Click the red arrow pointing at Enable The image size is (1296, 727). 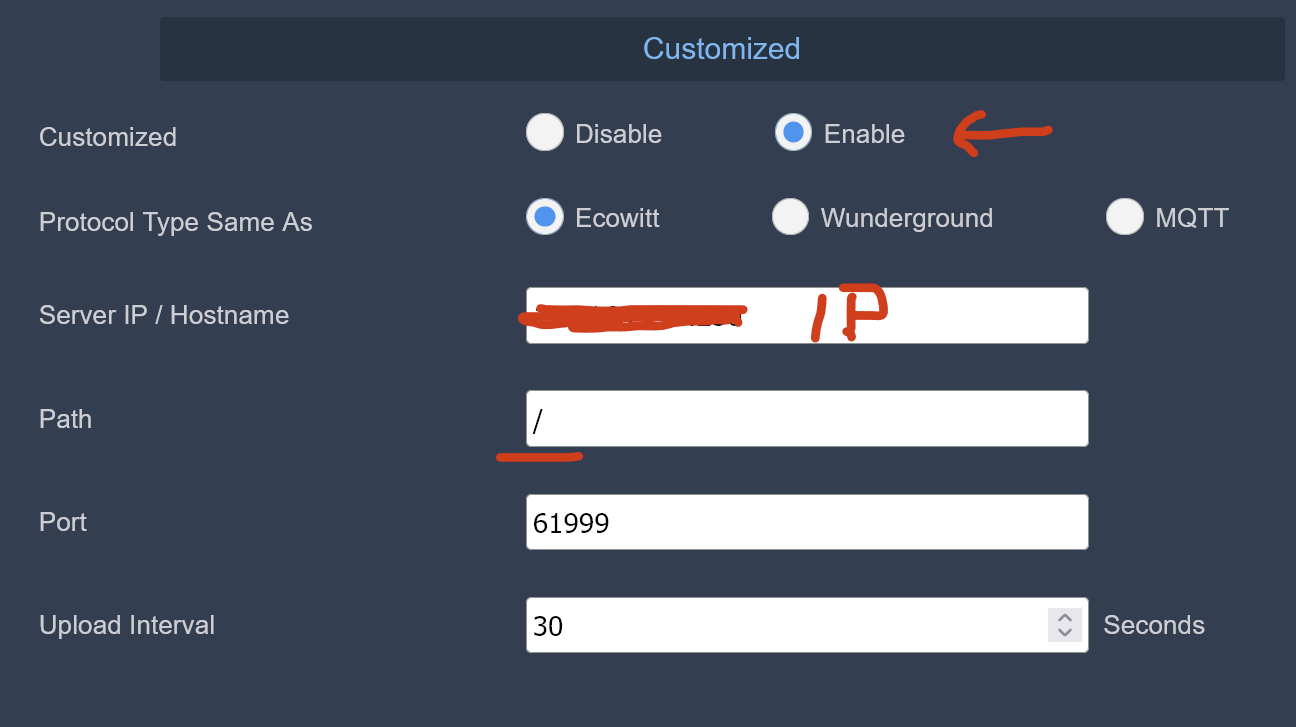(1002, 134)
